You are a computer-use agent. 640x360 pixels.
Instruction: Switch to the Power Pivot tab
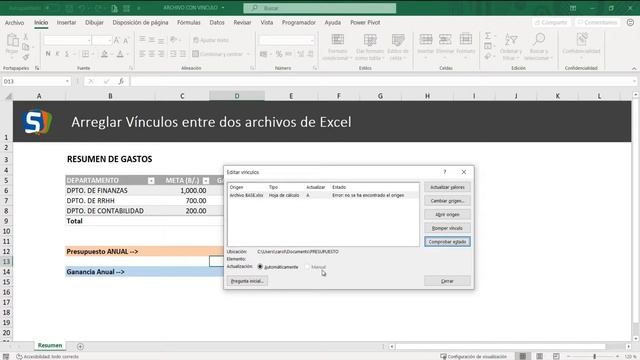365,22
